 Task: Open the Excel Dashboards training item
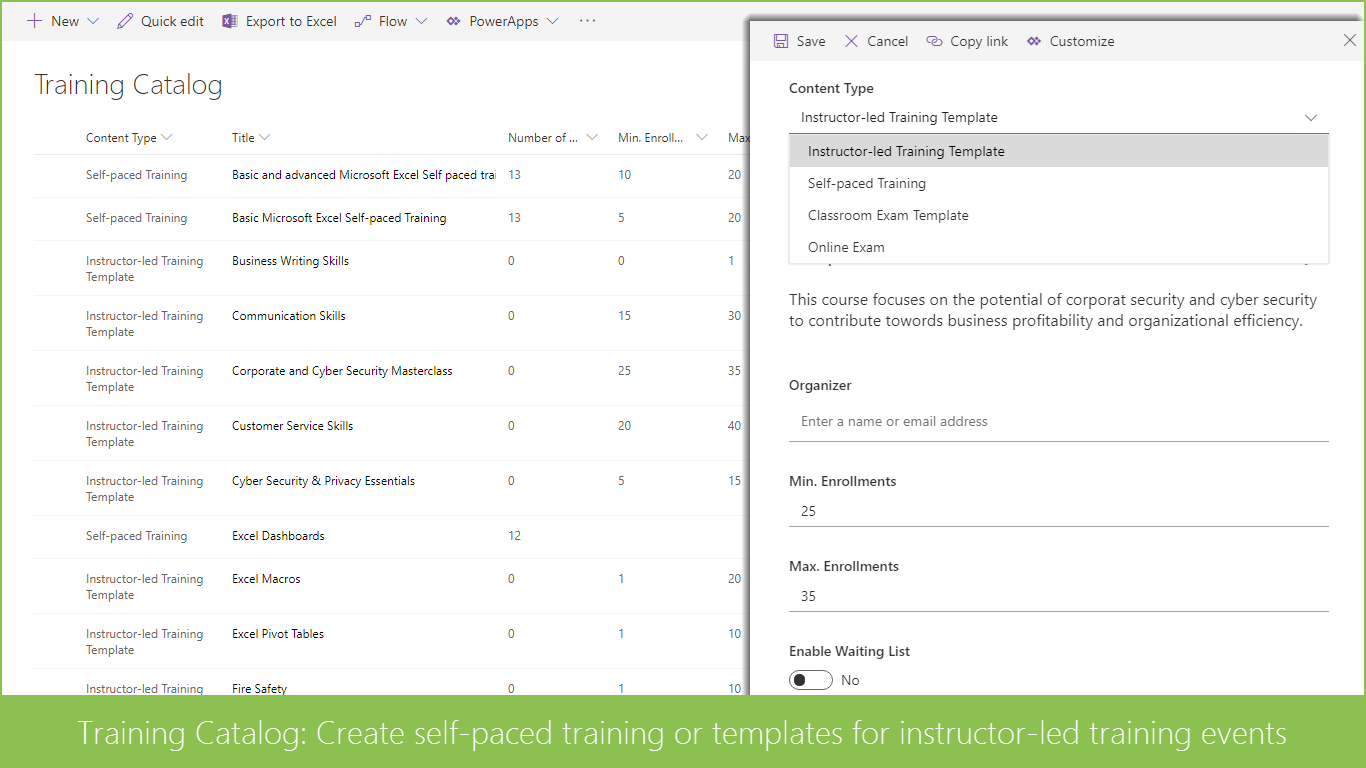[278, 536]
